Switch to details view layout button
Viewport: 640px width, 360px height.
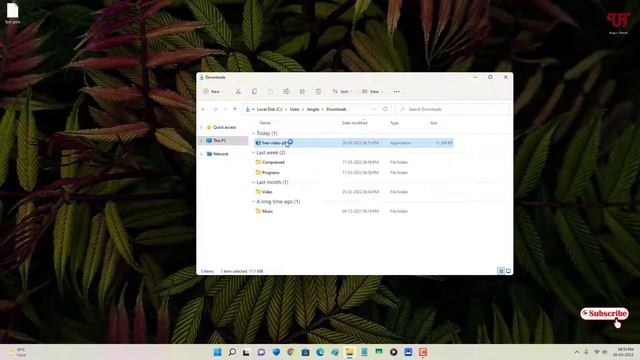coord(501,271)
